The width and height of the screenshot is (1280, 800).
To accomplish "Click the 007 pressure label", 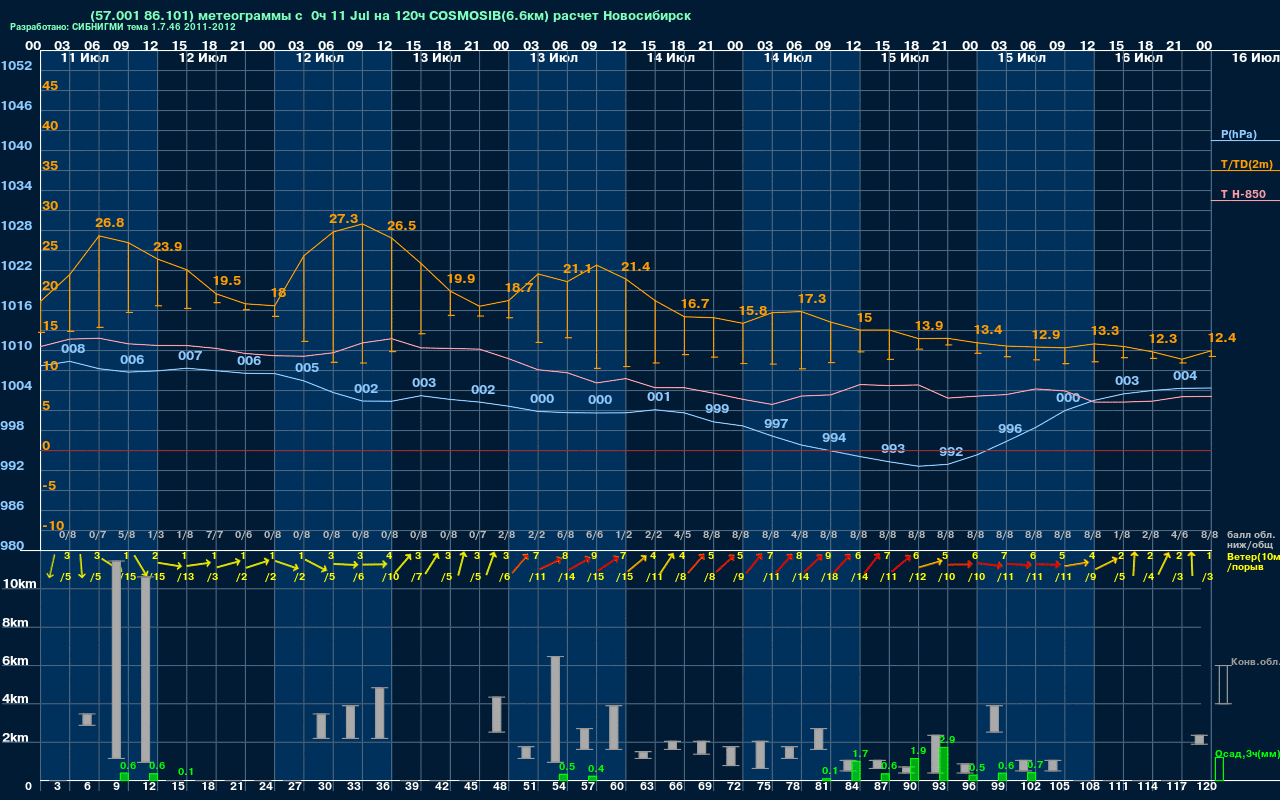I will [190, 355].
